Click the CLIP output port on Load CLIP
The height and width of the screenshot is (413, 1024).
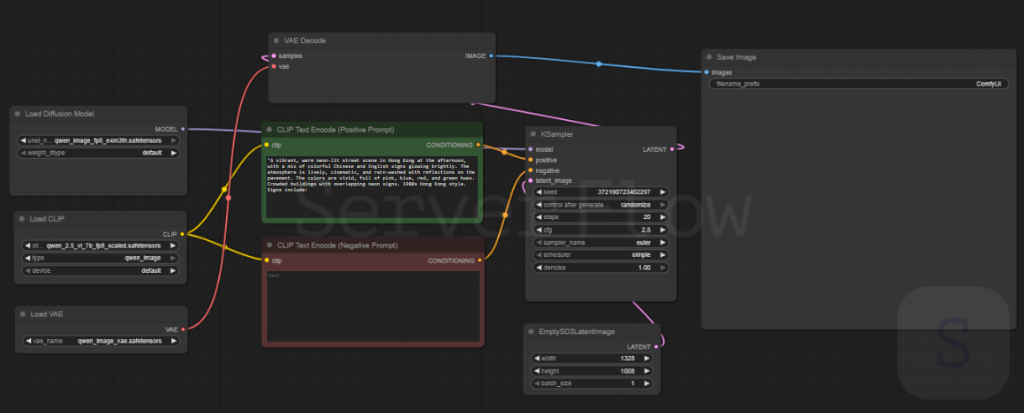[182, 234]
